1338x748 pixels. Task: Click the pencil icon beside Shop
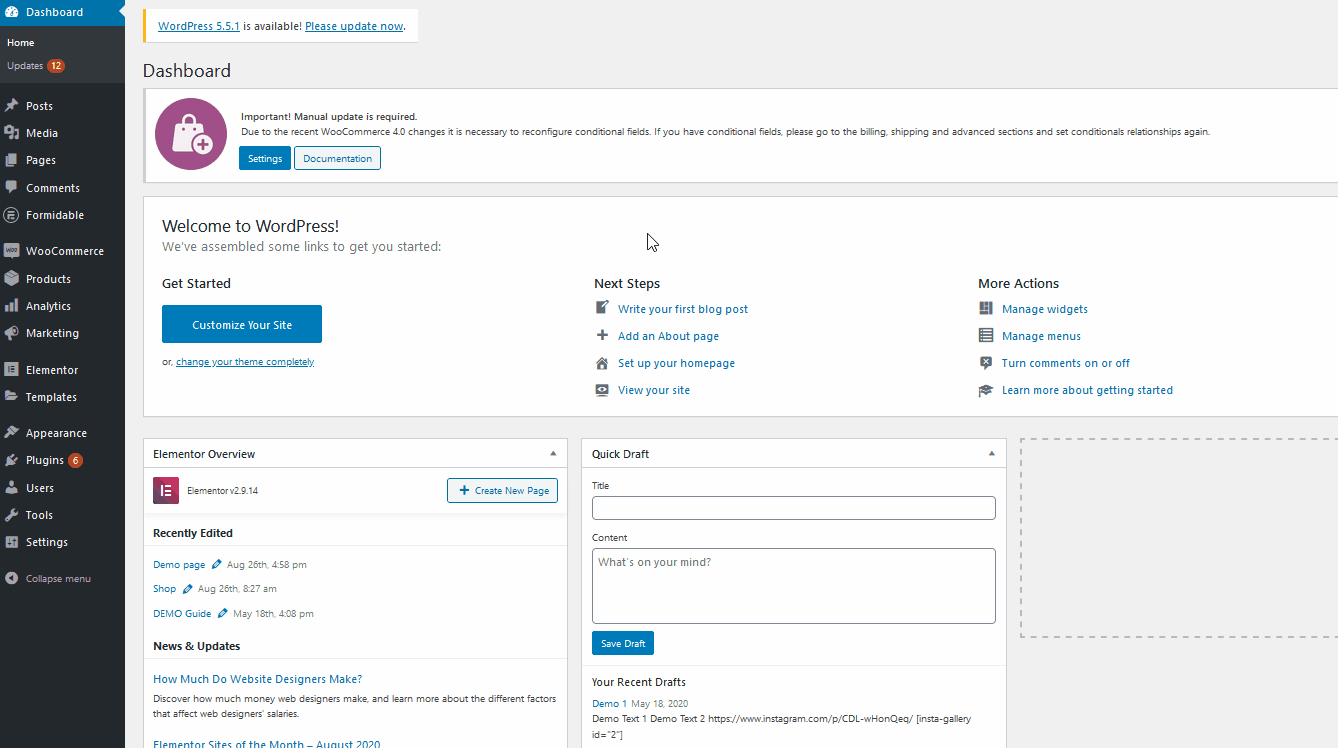click(x=187, y=588)
